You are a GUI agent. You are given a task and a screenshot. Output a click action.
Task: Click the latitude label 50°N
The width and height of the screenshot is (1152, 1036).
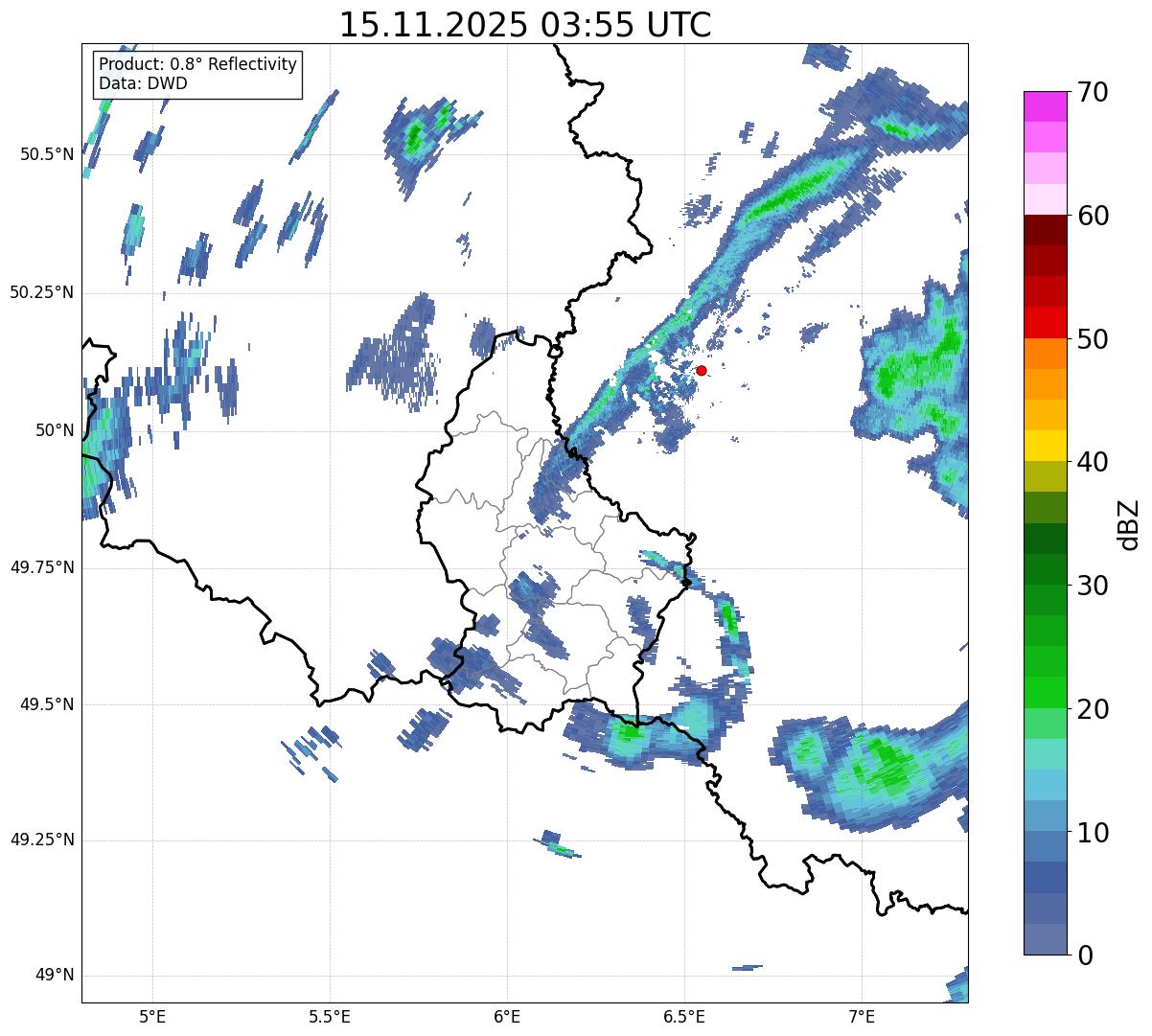tap(55, 430)
